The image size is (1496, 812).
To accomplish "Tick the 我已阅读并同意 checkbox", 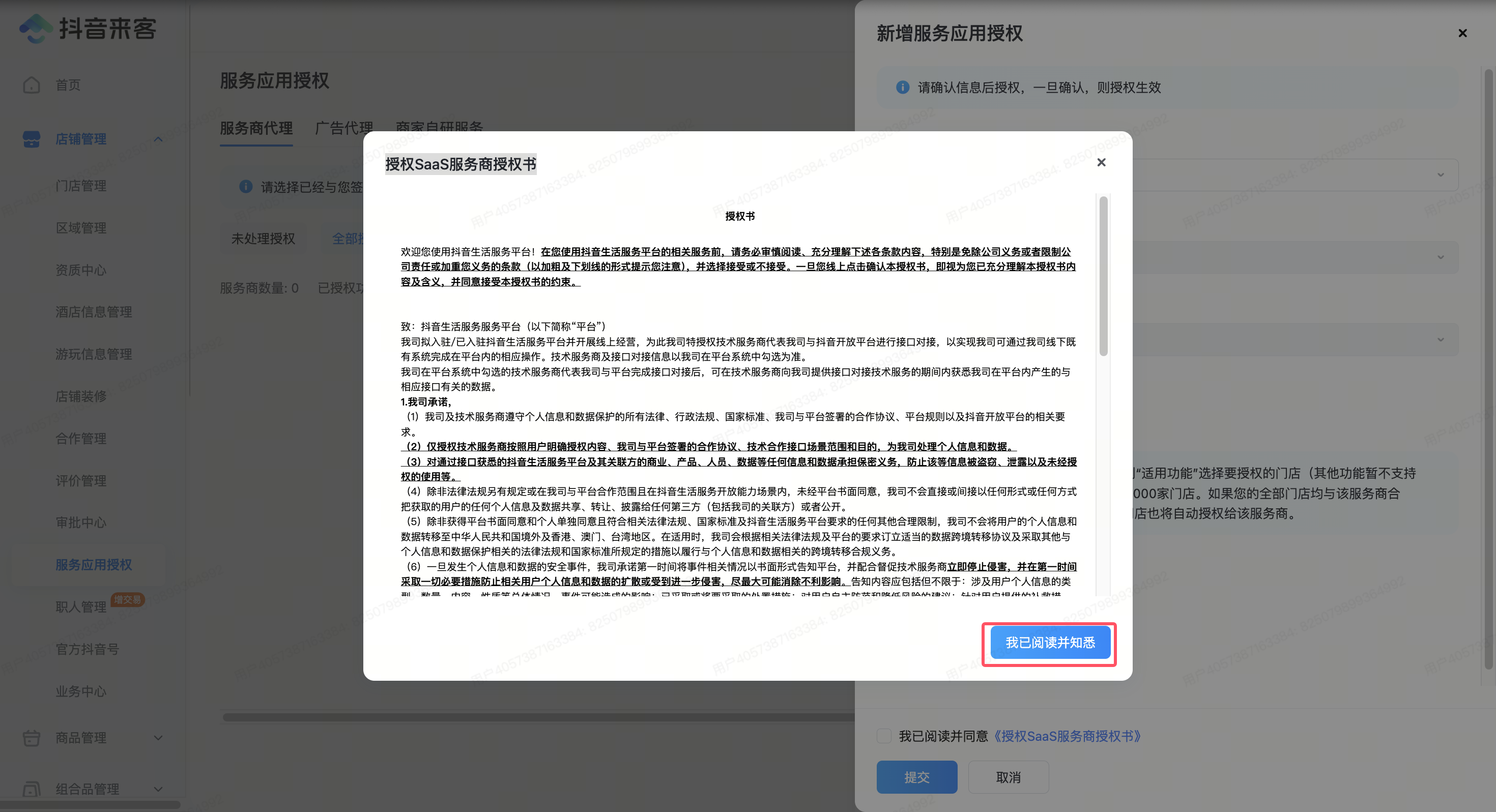I will tap(884, 736).
